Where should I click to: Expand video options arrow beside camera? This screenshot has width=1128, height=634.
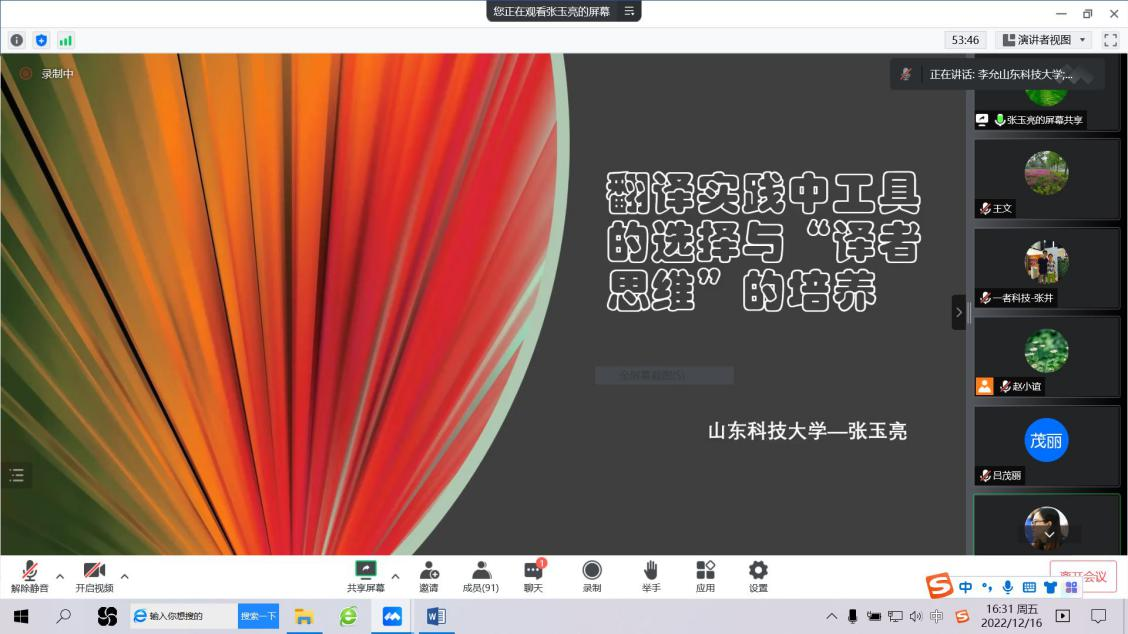124,576
